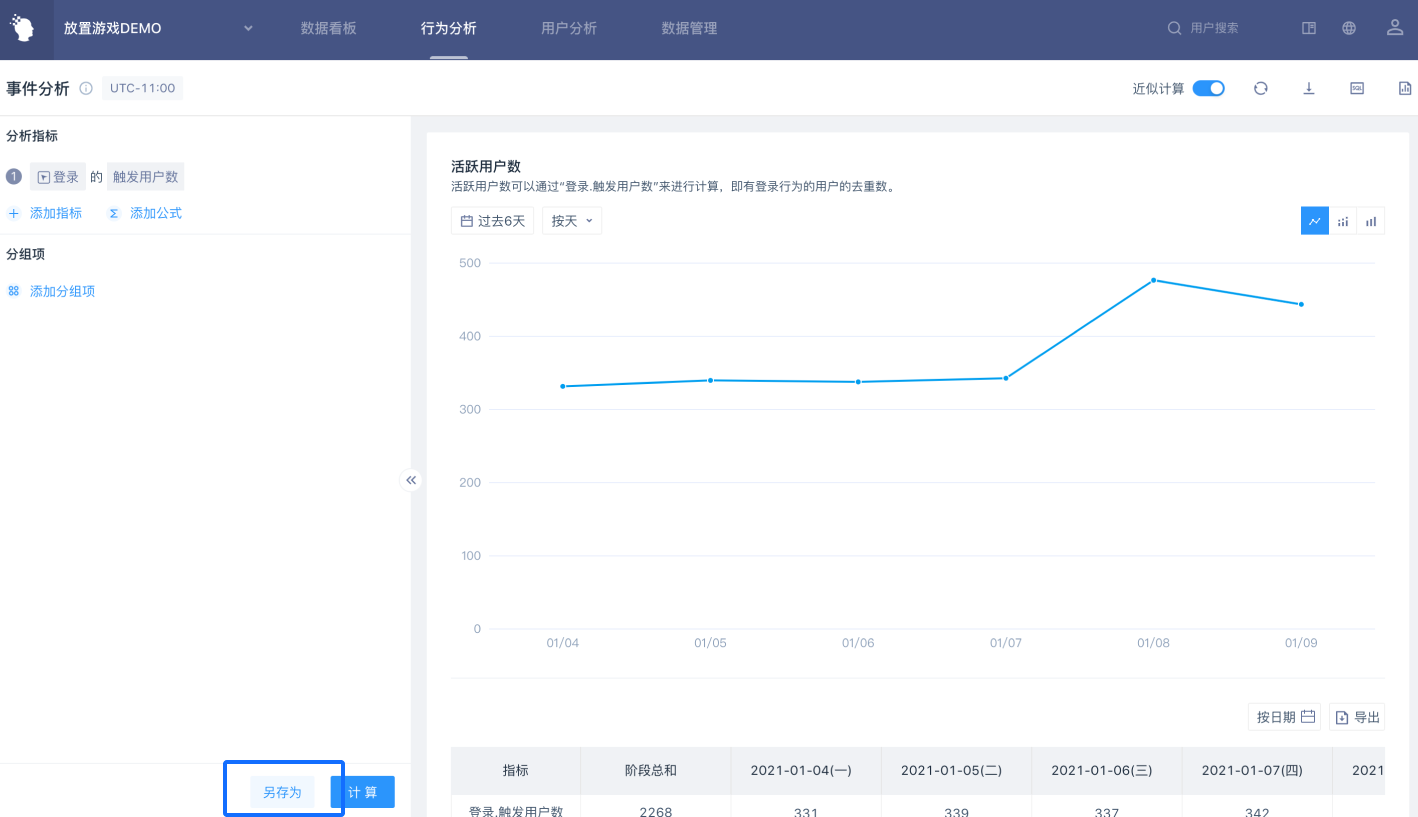Open the user account profile icon
1418x817 pixels.
(1395, 28)
